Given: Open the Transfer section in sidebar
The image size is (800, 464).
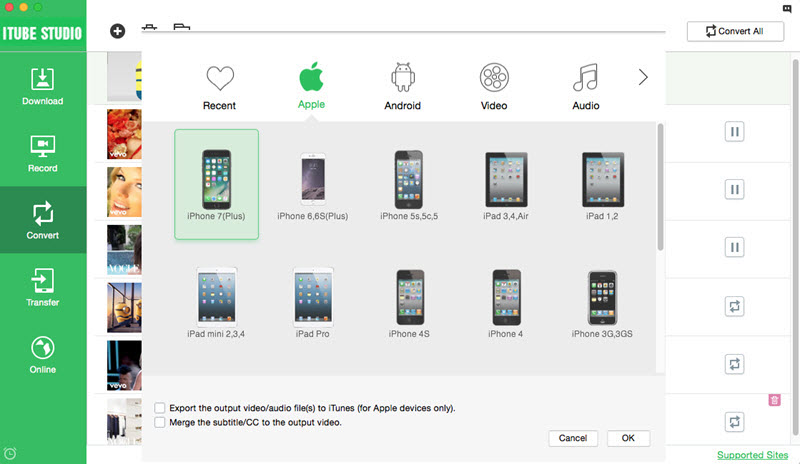Looking at the screenshot, I should point(43,287).
